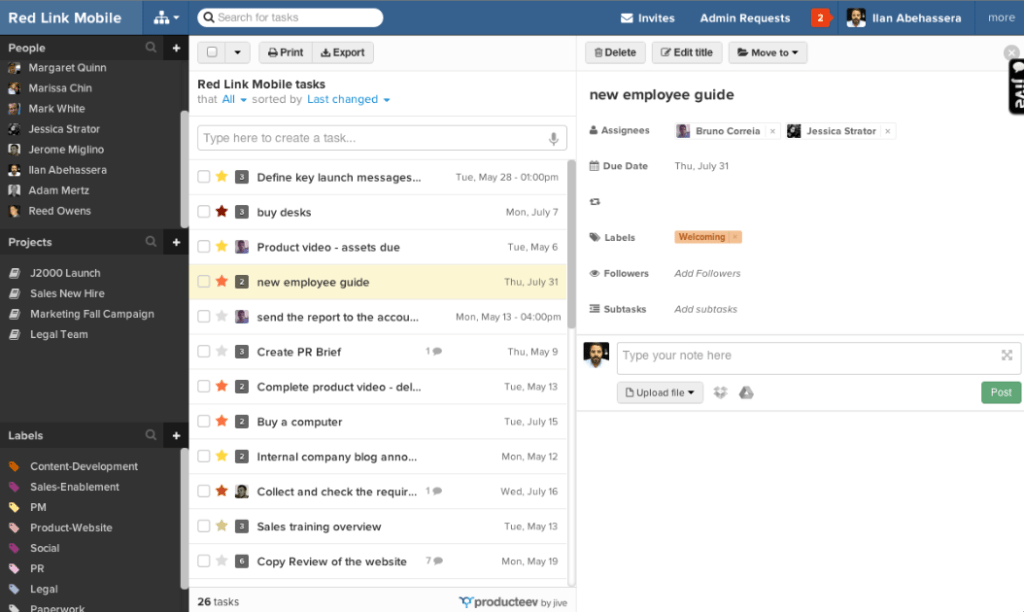Screen dimensions: 1024x612
Task: Remove the Welcoming label
Action: 735,237
